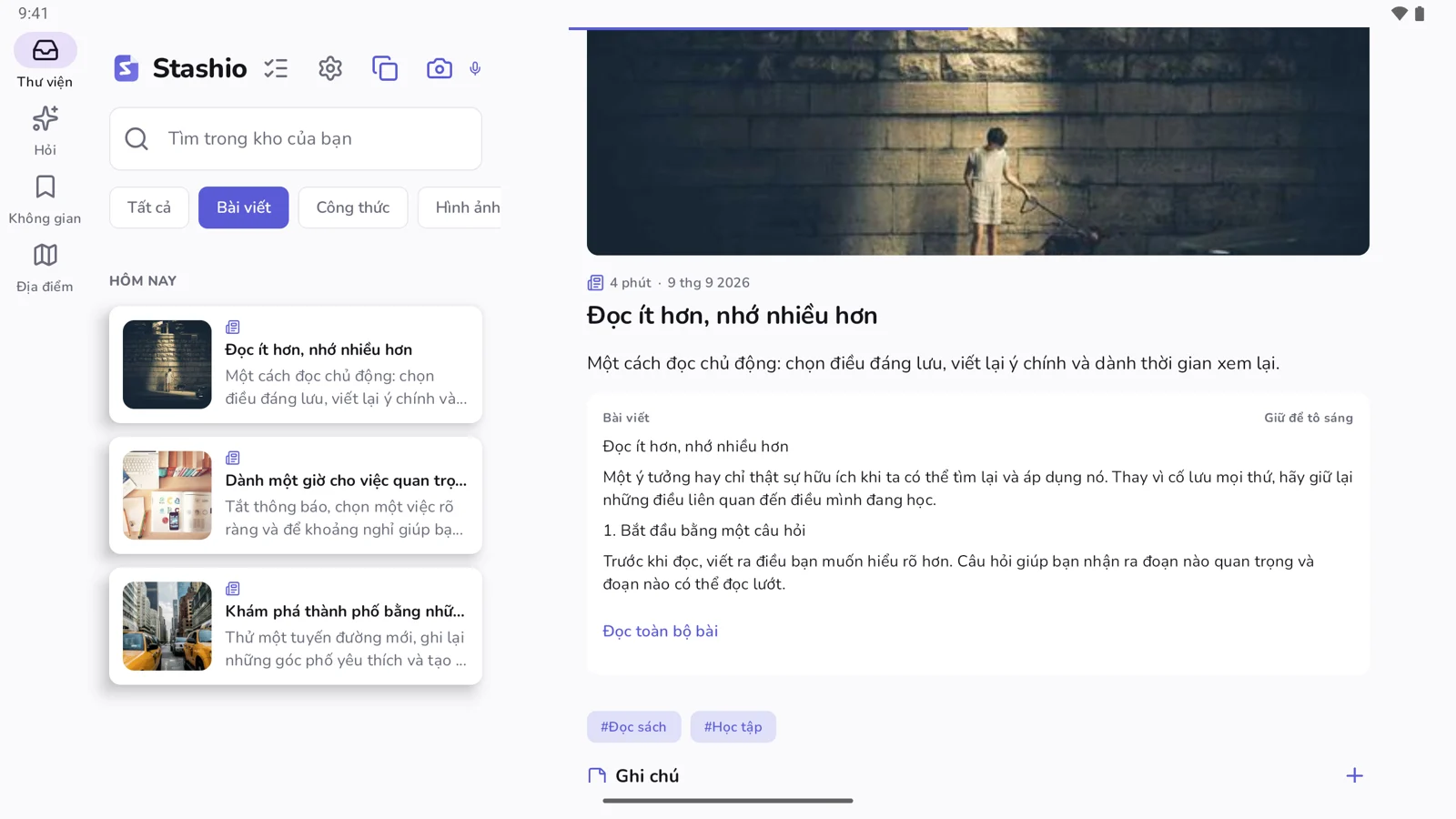This screenshot has width=1456, height=819.
Task: Add a note with the plus button
Action: [x=1354, y=775]
